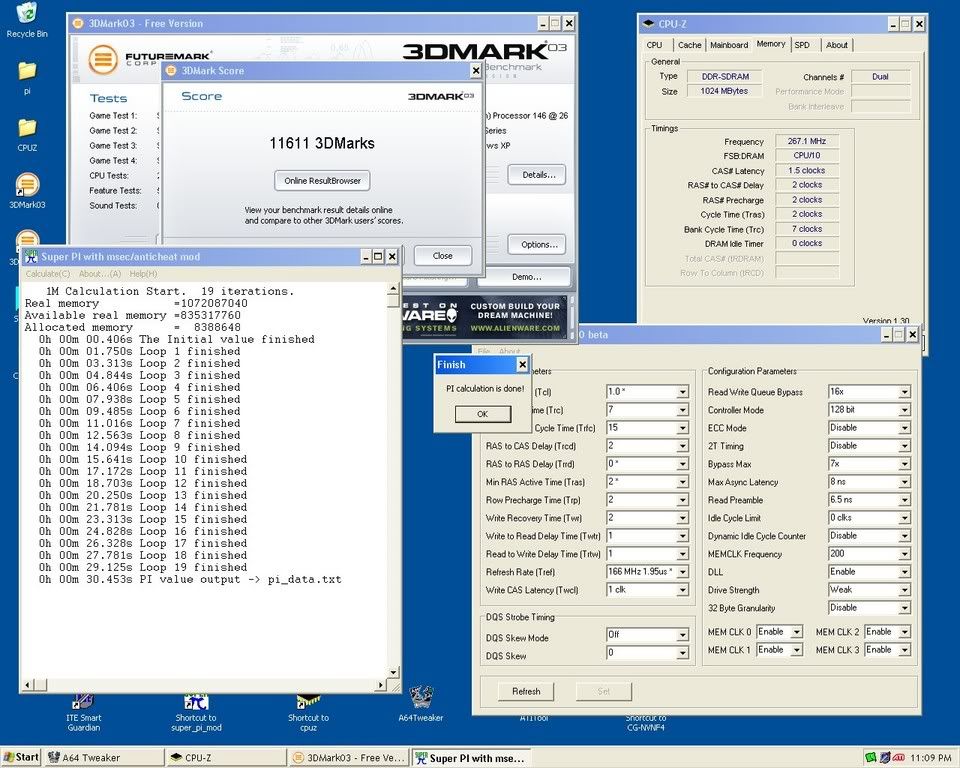This screenshot has height=768, width=960.
Task: Expand 2T Timing dropdown
Action: (904, 446)
